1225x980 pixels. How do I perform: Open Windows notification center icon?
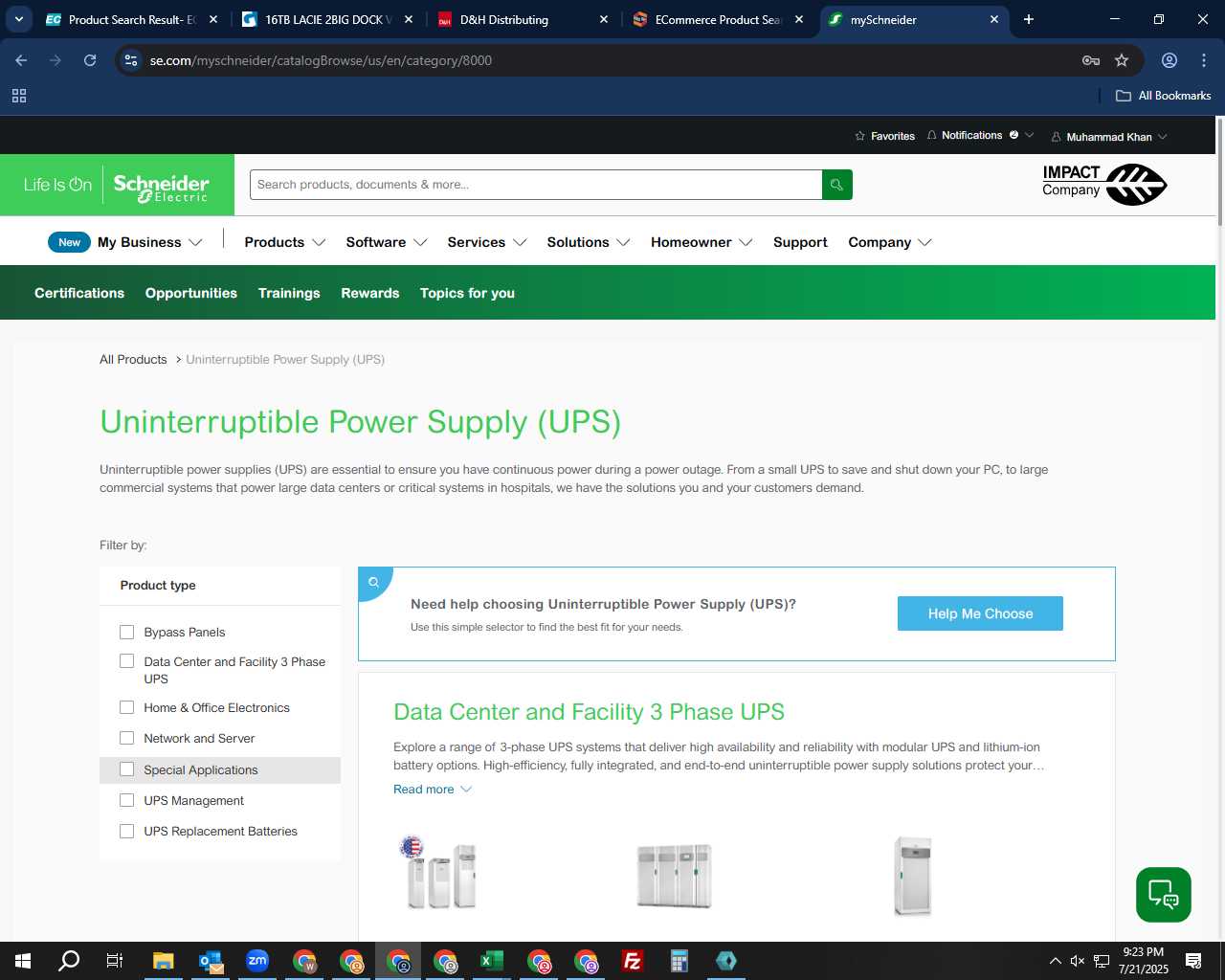point(1193,961)
